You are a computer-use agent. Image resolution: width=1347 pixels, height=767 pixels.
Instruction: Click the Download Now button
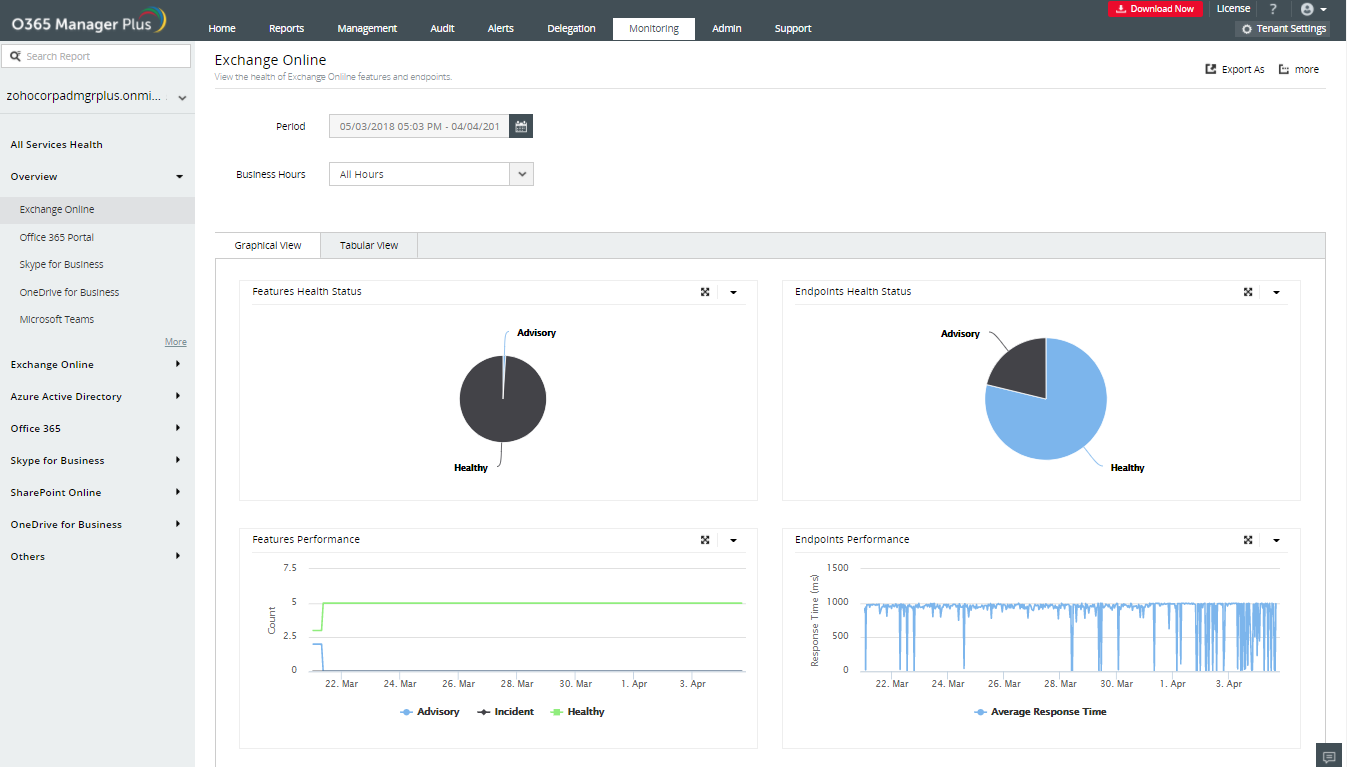pyautogui.click(x=1155, y=9)
